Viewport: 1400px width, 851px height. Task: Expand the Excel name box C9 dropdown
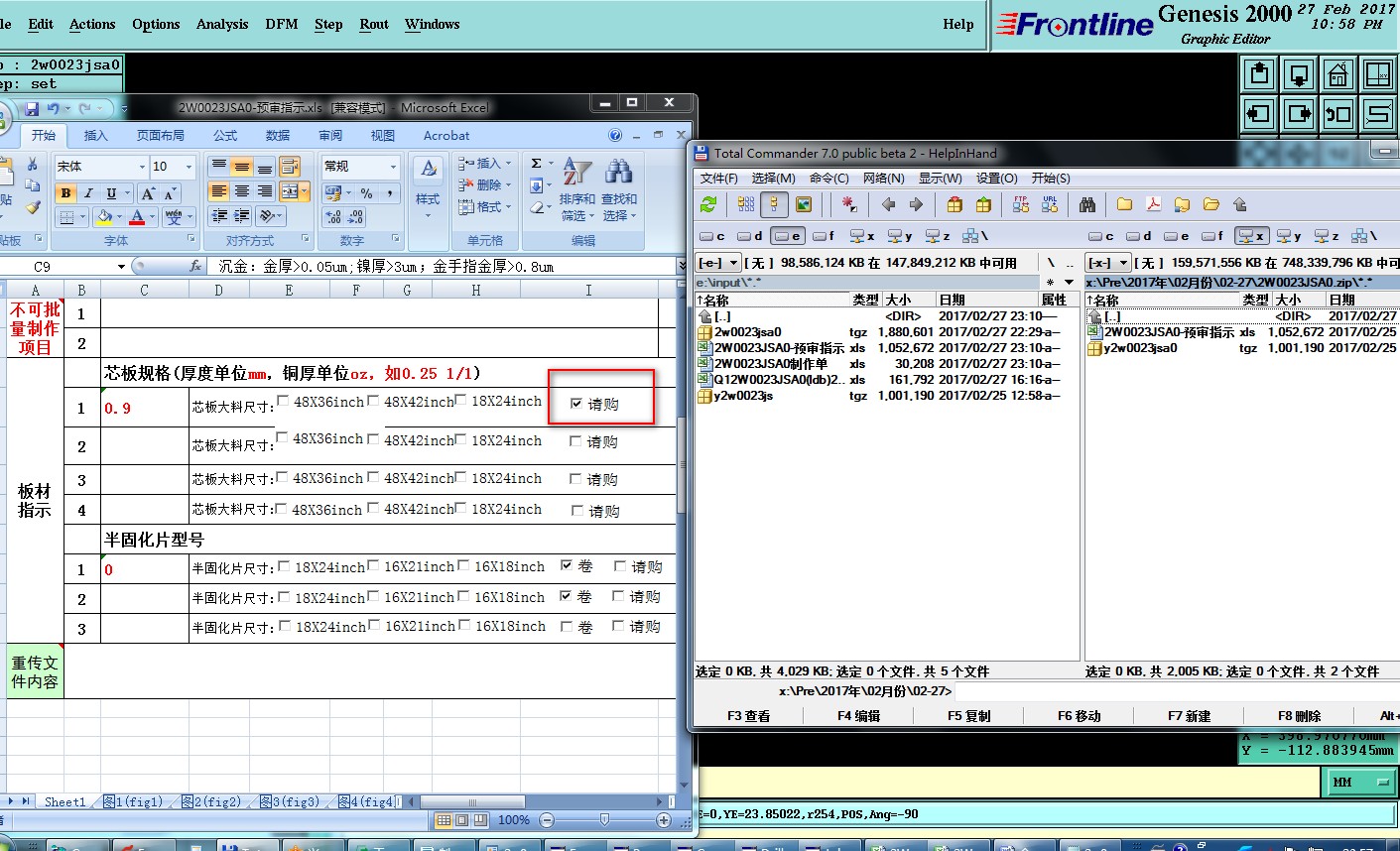tap(121, 266)
